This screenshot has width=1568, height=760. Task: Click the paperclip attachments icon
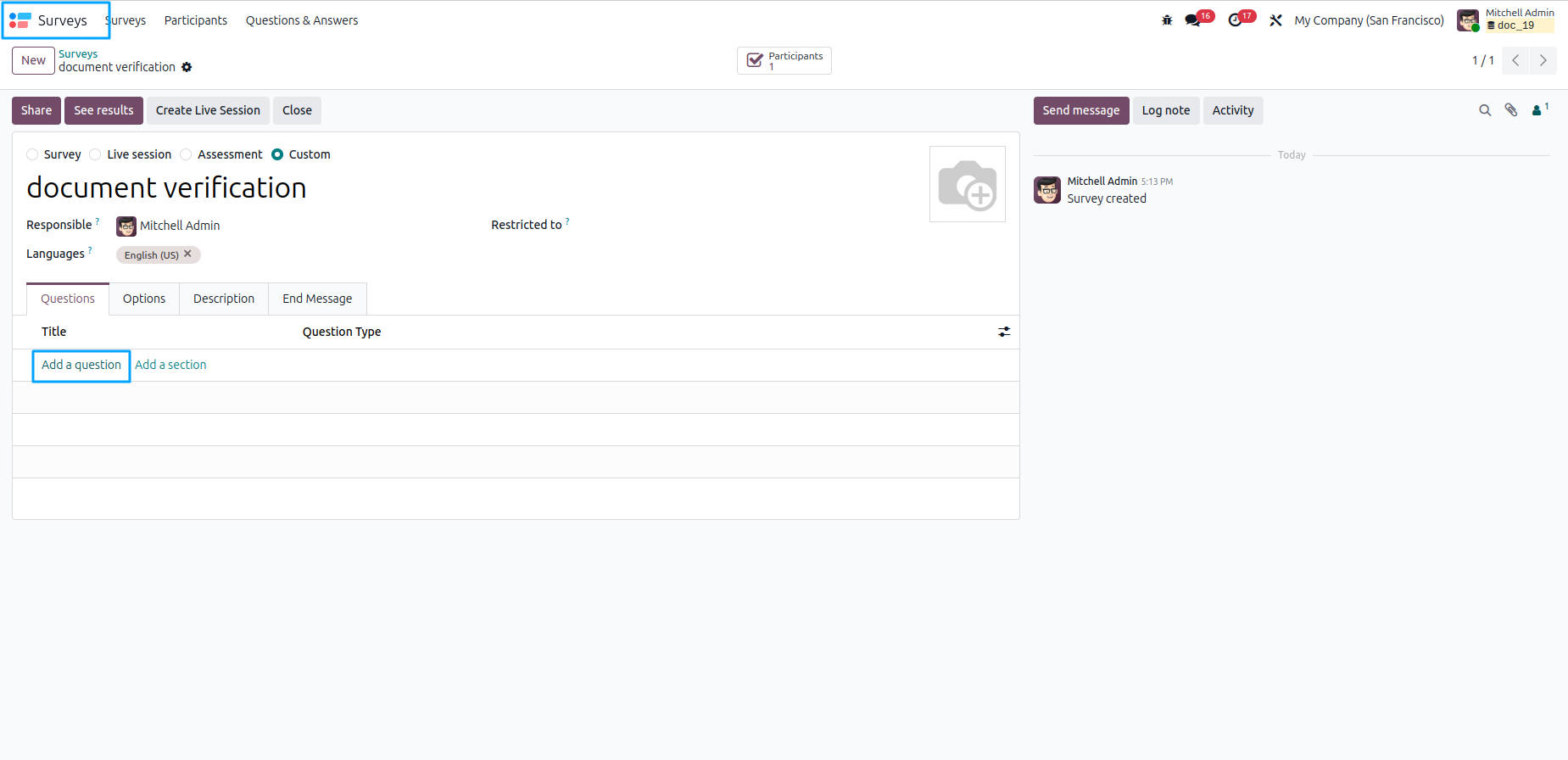(1511, 110)
